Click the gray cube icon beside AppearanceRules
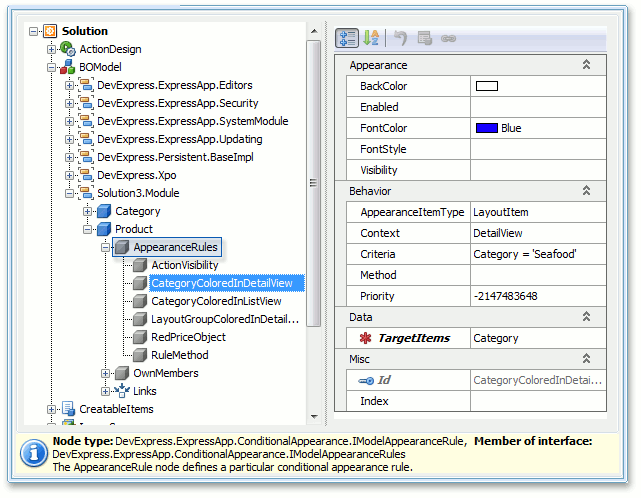 click(122, 247)
